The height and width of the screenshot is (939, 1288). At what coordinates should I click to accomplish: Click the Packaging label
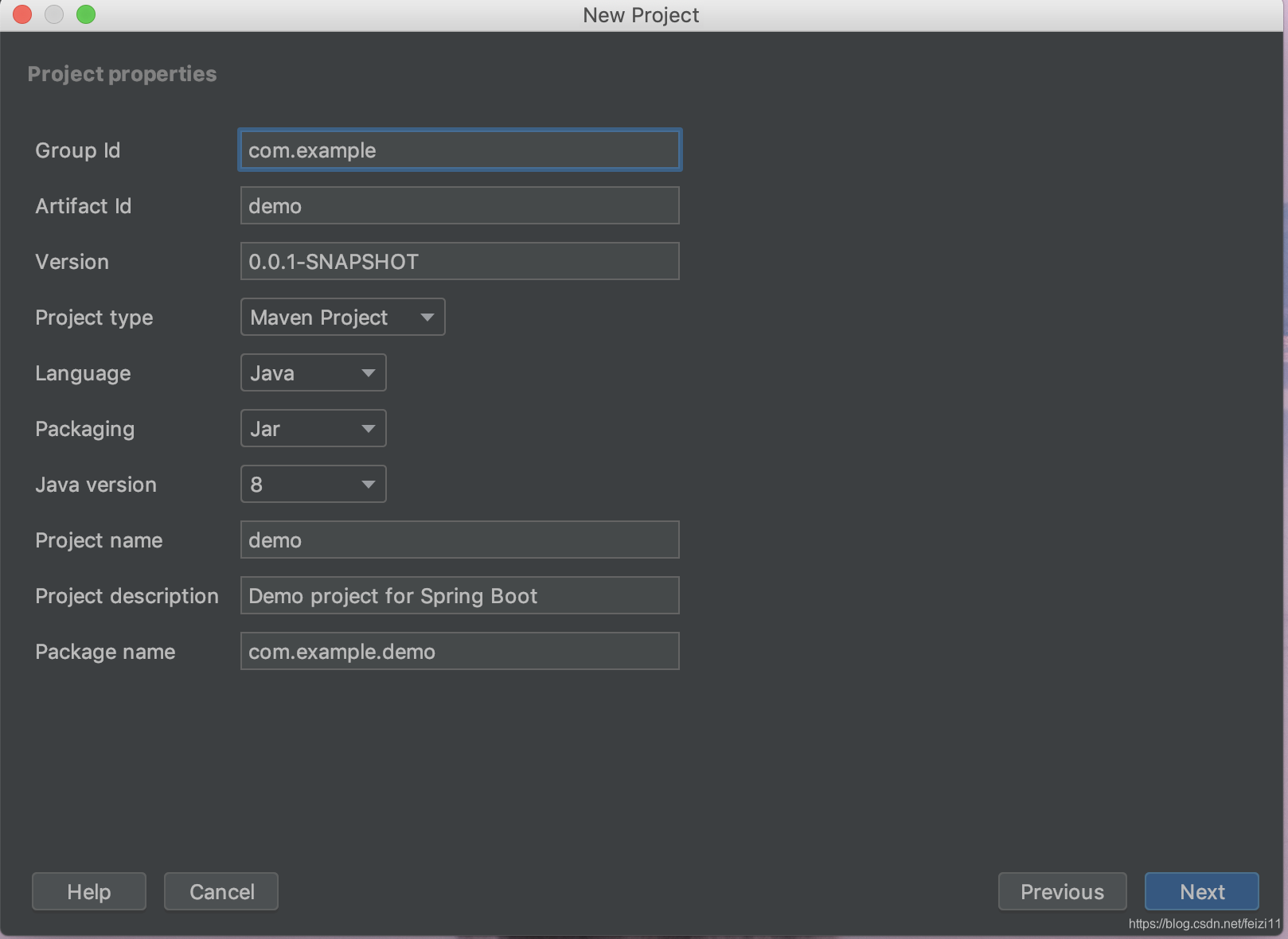pyautogui.click(x=84, y=430)
